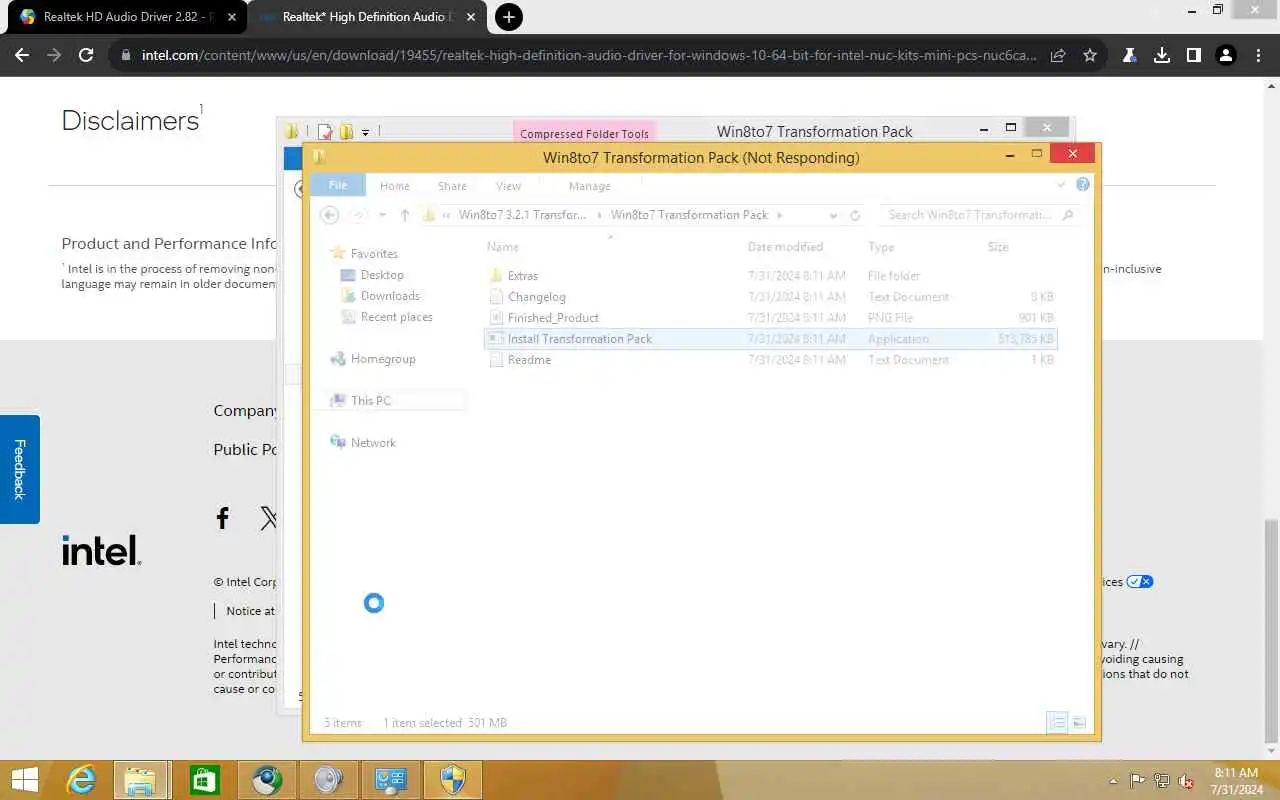Open Desktop in navigation pane
Viewport: 1280px width, 800px height.
(382, 275)
